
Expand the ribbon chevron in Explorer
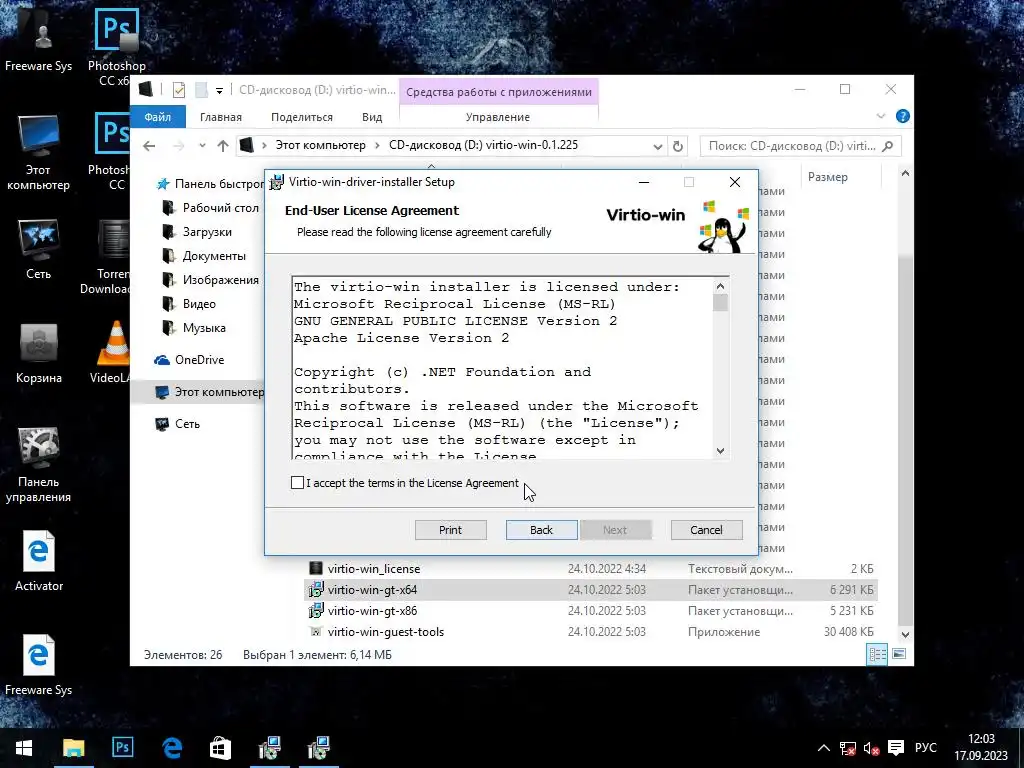tap(880, 116)
